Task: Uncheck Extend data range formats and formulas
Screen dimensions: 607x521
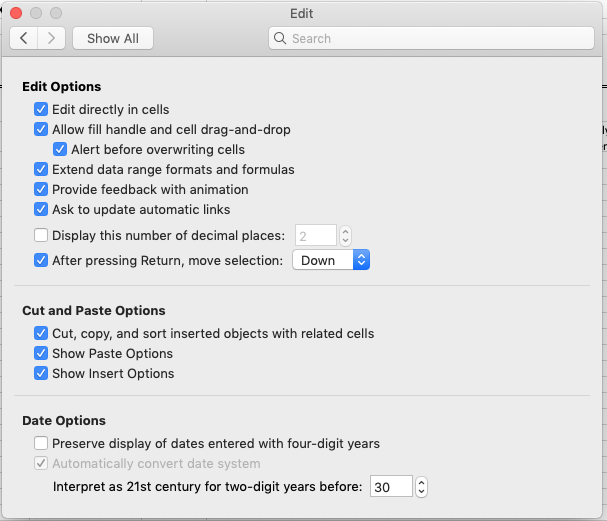Action: (41, 170)
